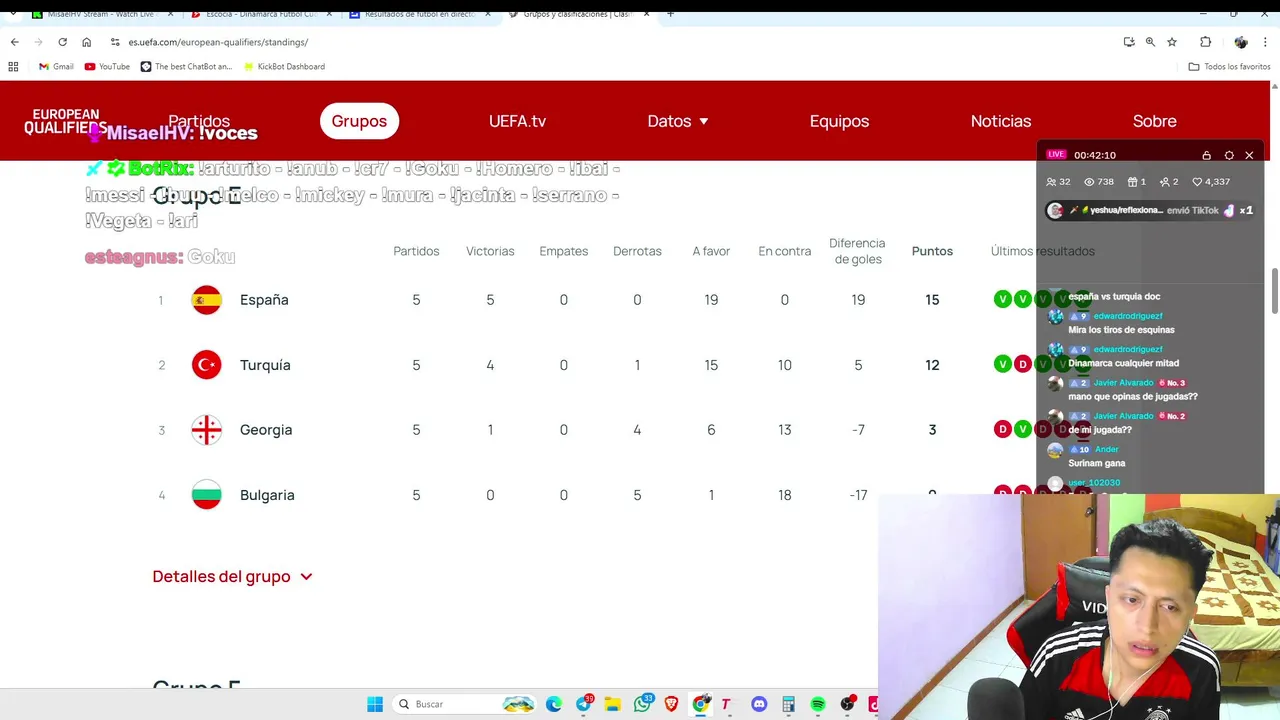Open the Sobre navigation item
The height and width of the screenshot is (720, 1280).
tap(1154, 121)
